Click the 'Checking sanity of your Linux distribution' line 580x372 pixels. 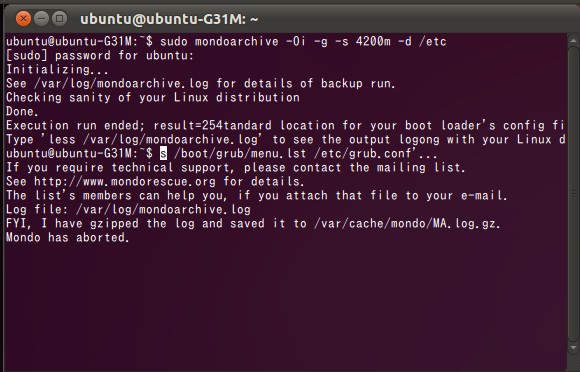point(153,98)
